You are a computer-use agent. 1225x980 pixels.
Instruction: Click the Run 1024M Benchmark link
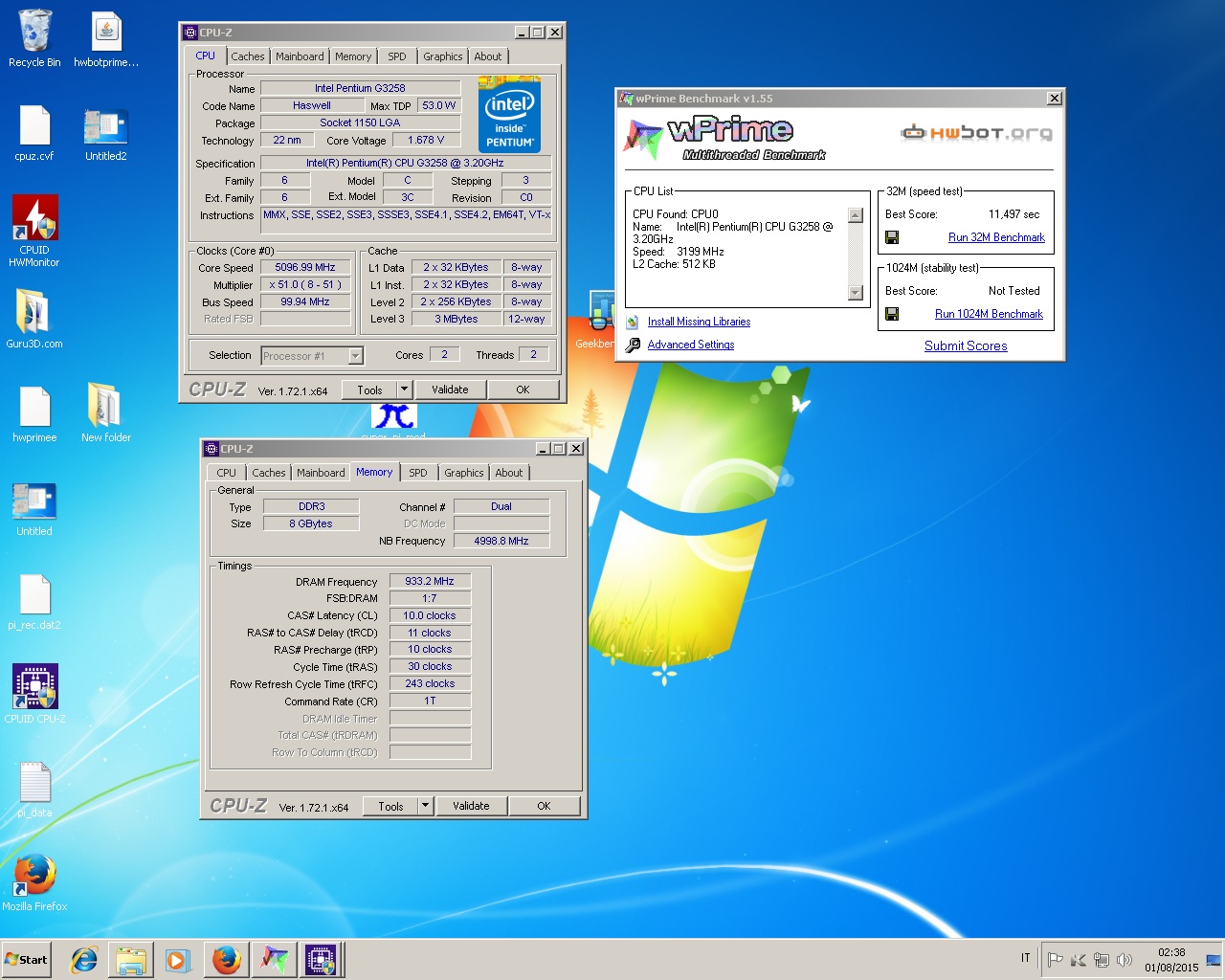point(989,314)
